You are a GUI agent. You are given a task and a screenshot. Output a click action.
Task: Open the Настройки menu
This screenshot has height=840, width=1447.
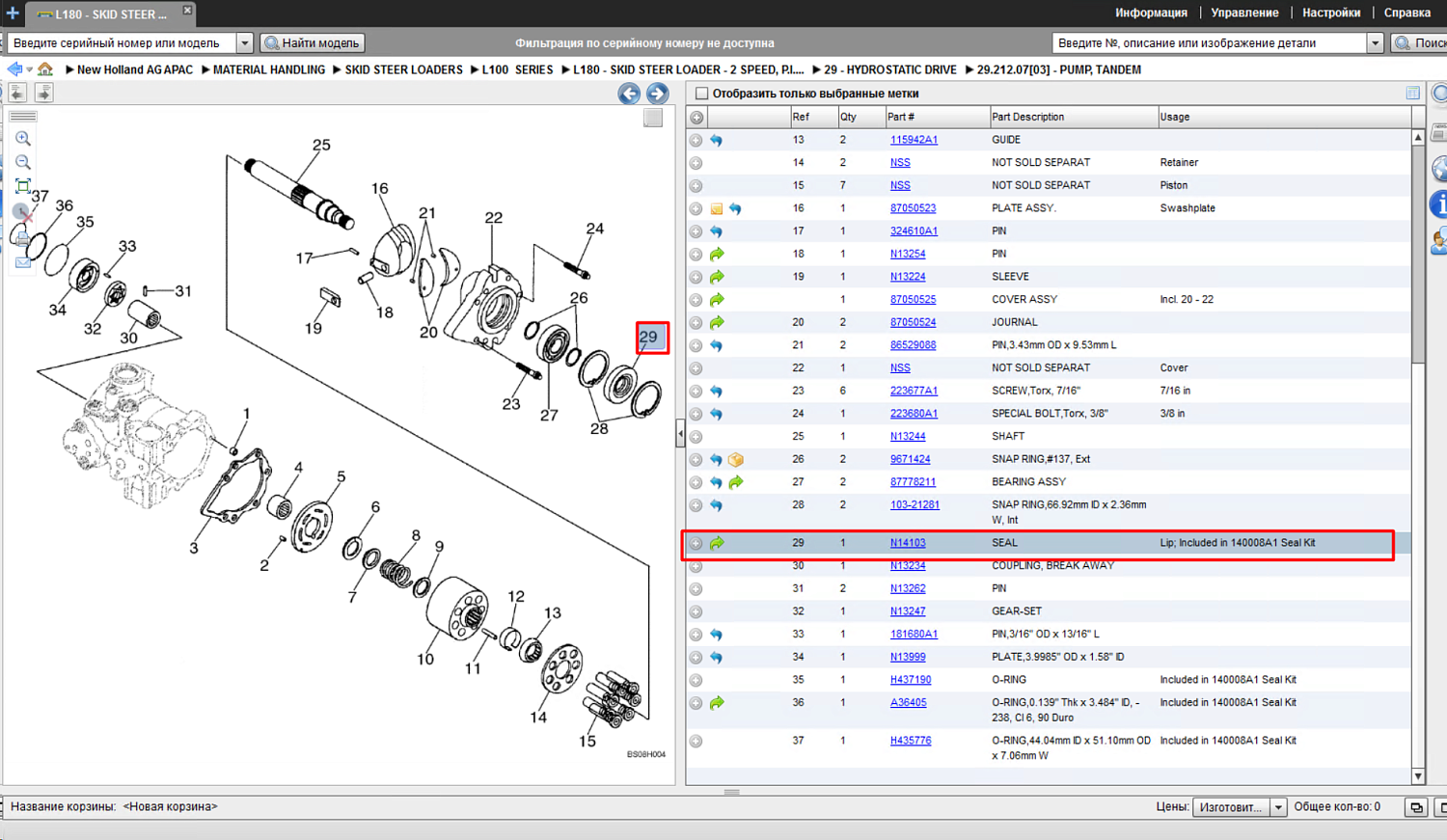[x=1331, y=13]
